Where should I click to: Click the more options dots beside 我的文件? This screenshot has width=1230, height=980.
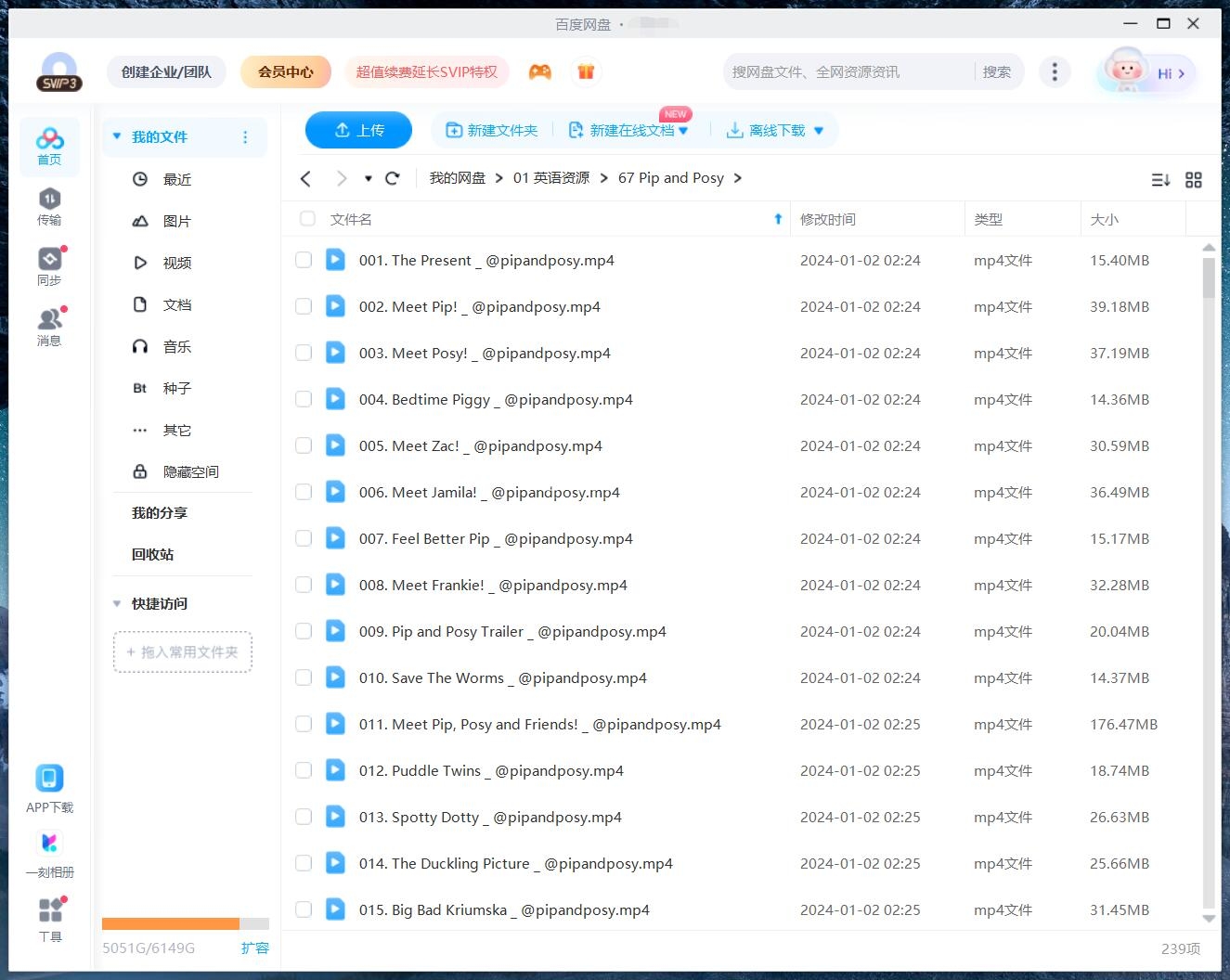pos(245,137)
